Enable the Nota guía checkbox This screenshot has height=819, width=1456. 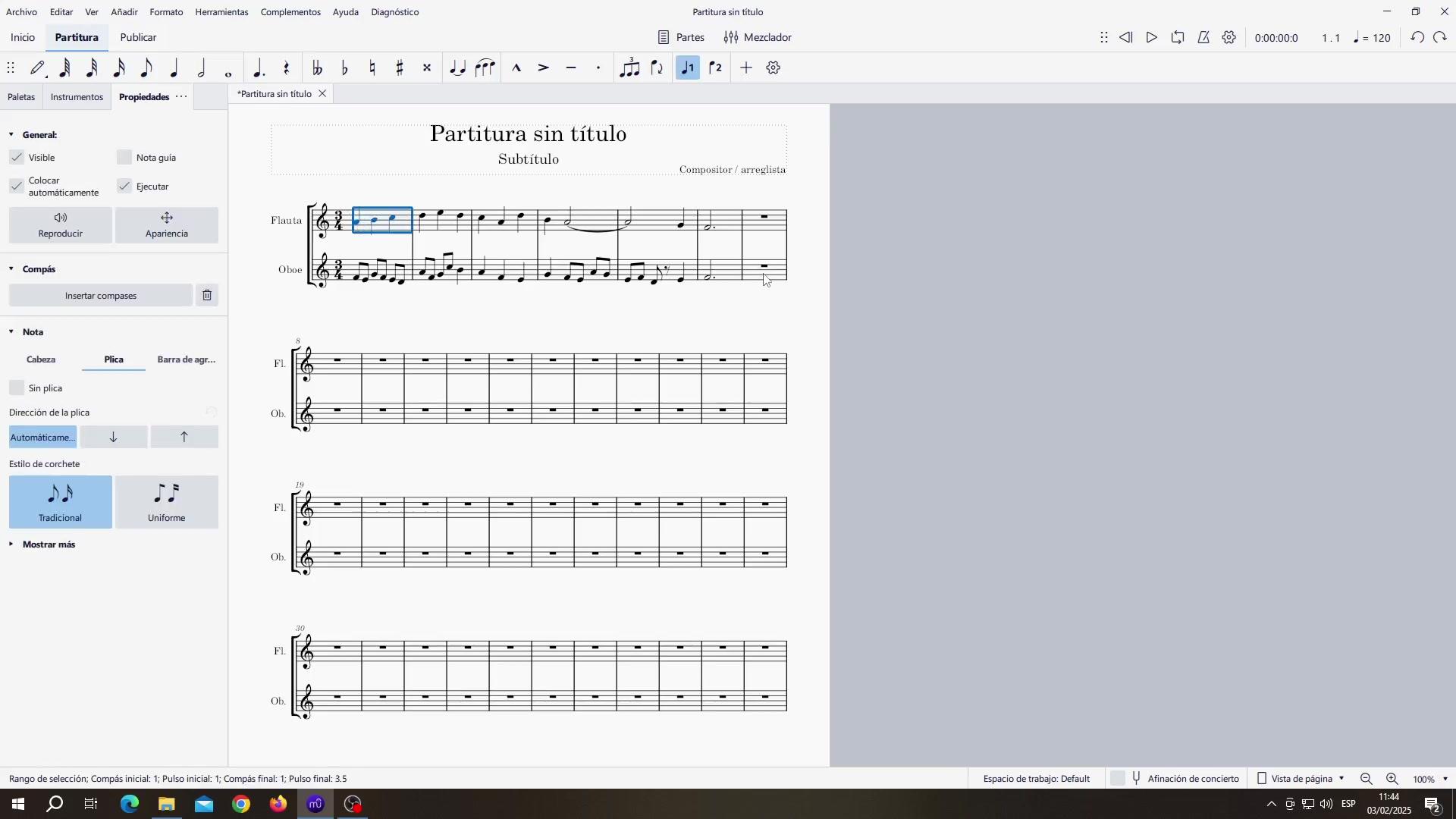[125, 158]
